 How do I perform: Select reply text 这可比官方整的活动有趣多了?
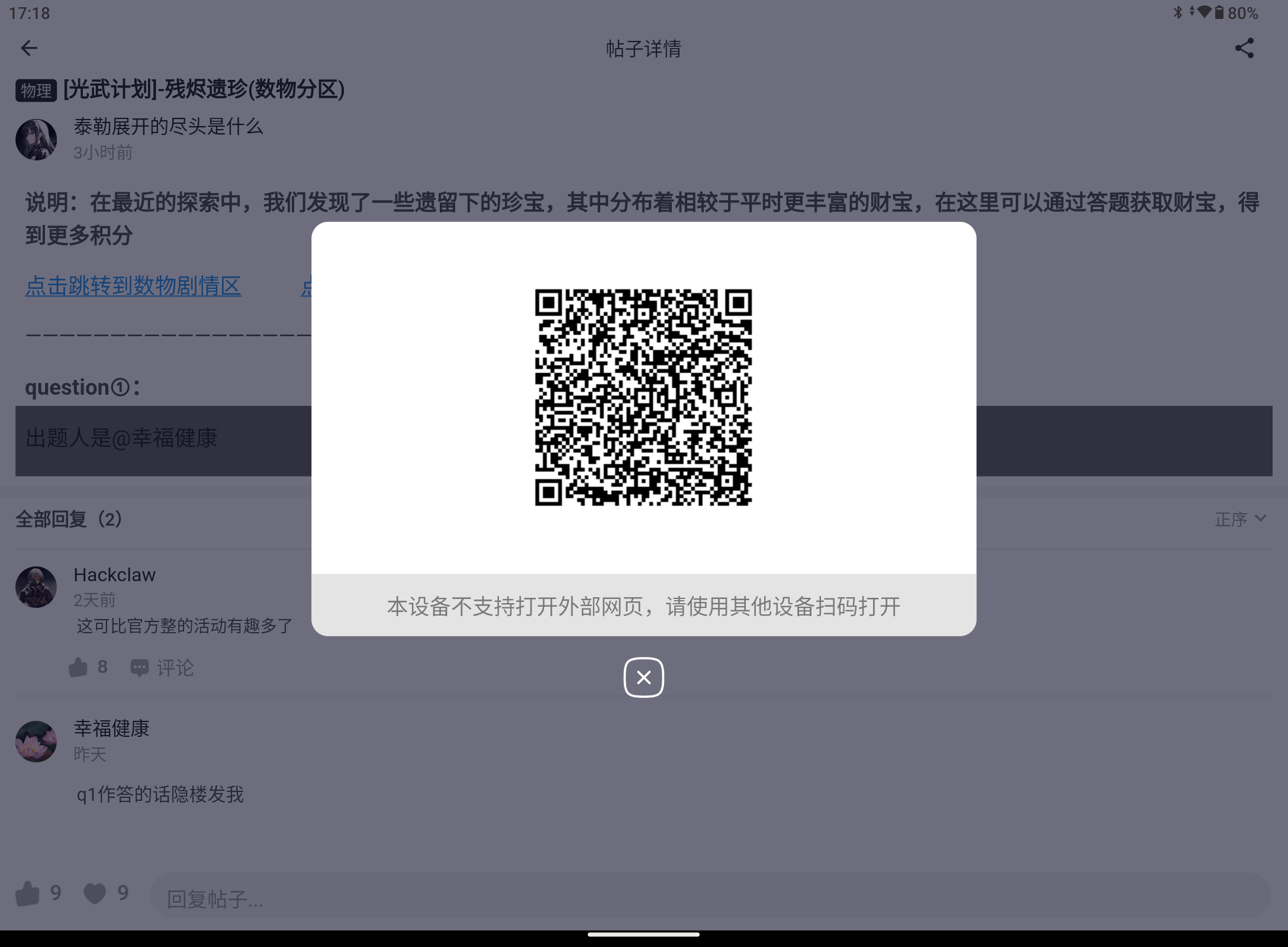pyautogui.click(x=185, y=626)
